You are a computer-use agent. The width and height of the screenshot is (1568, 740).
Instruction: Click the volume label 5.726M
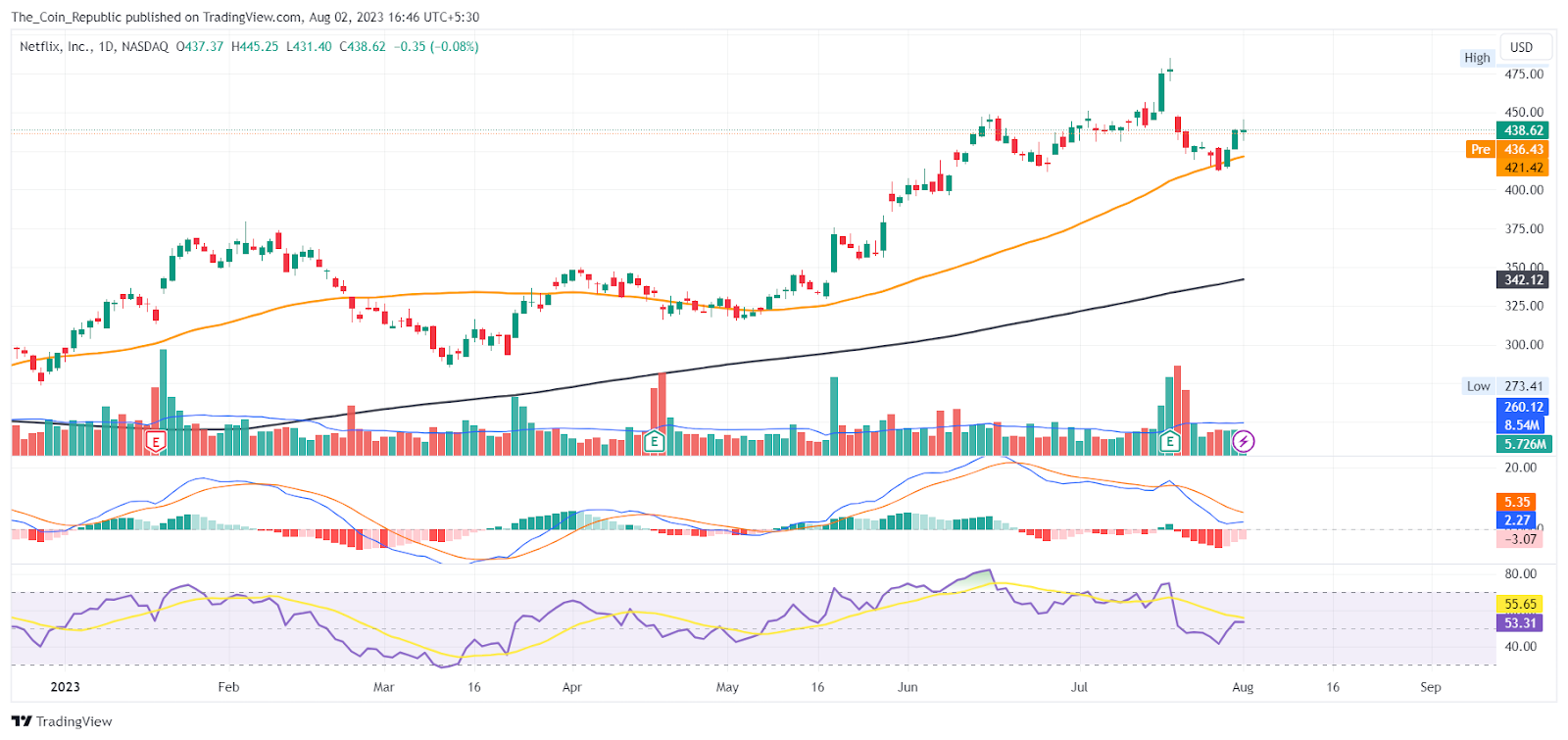pos(1525,444)
